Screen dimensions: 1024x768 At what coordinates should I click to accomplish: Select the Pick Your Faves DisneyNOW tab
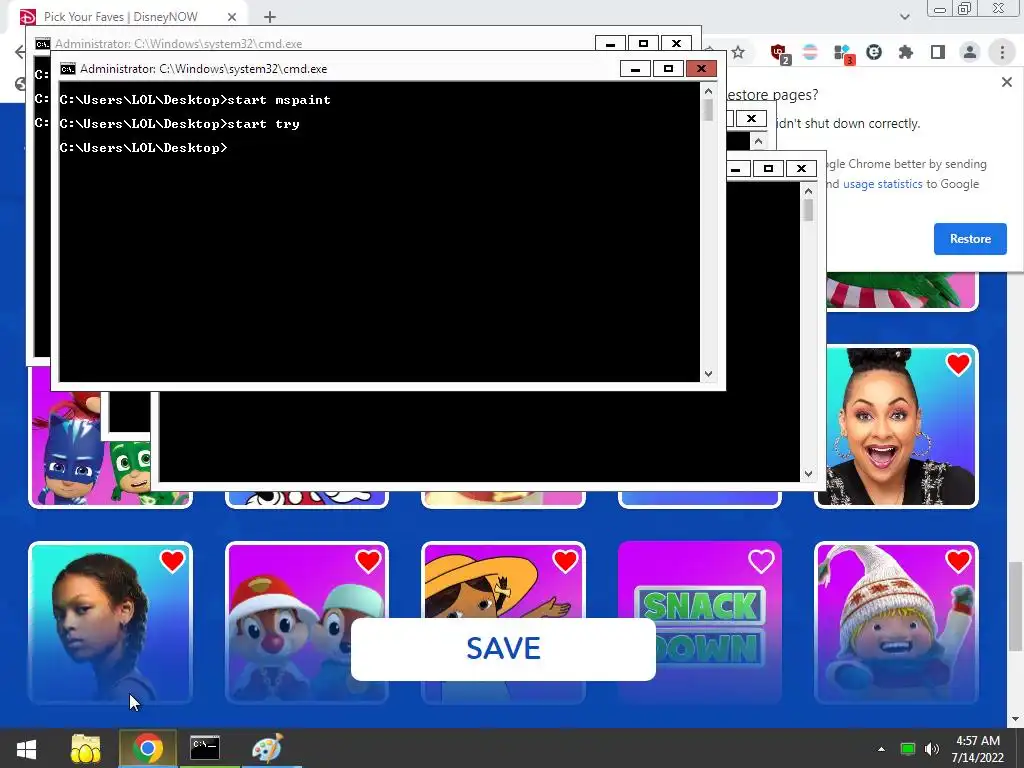tap(121, 17)
